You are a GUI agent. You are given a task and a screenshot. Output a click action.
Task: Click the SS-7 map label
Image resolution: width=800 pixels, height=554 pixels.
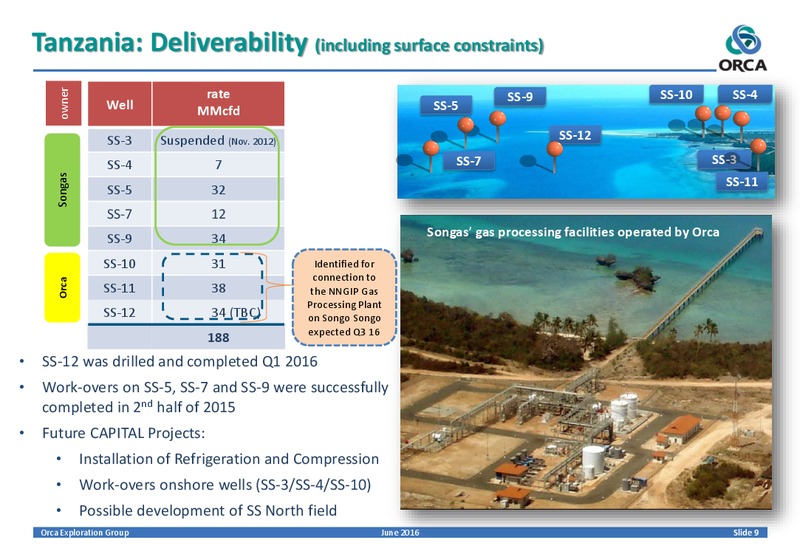point(468,161)
